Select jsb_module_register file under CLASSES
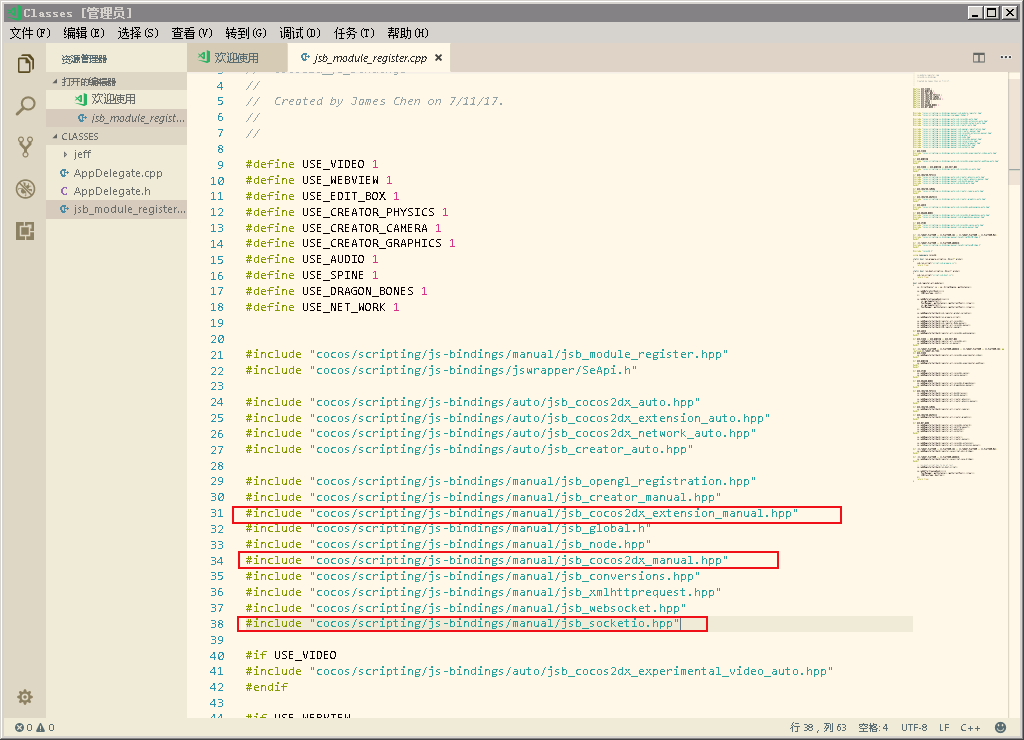1024x740 pixels. click(116, 209)
